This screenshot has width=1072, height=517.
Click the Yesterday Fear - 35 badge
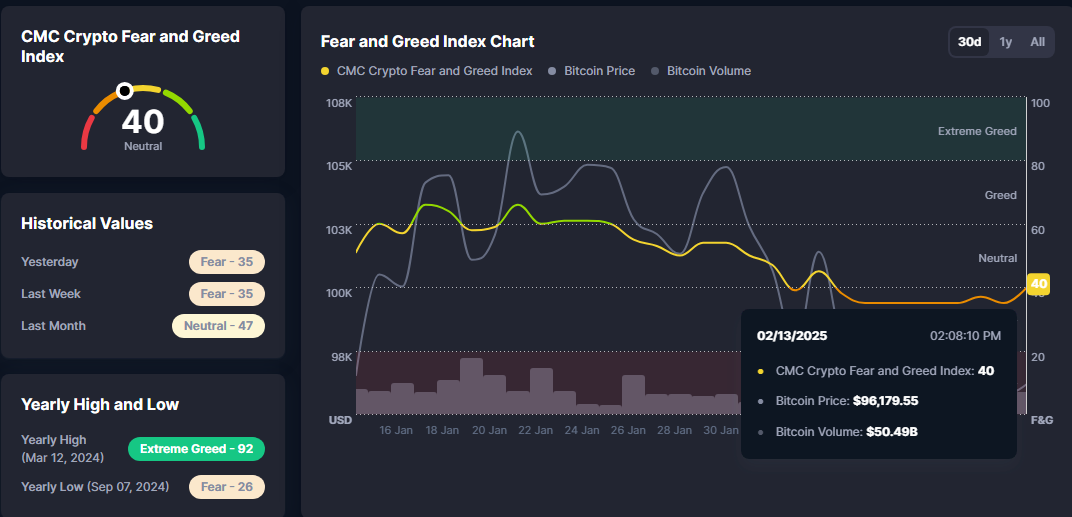tap(227, 262)
